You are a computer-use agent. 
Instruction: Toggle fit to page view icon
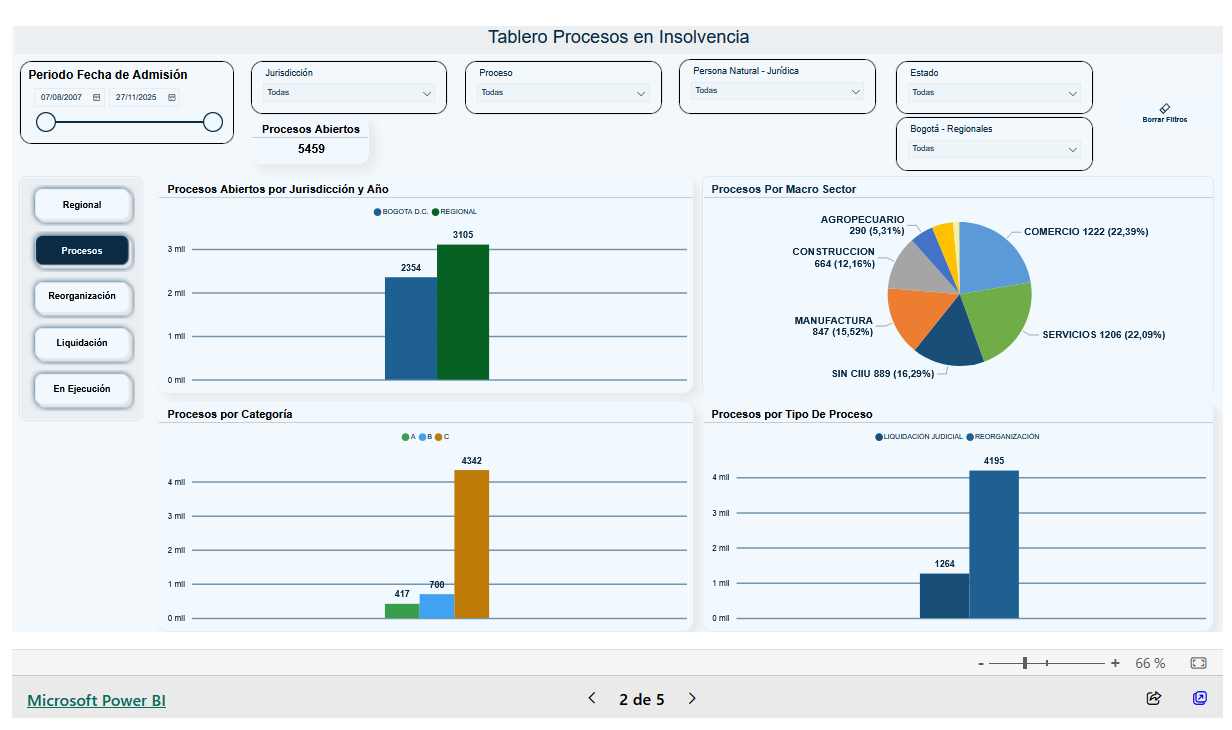(x=1199, y=663)
